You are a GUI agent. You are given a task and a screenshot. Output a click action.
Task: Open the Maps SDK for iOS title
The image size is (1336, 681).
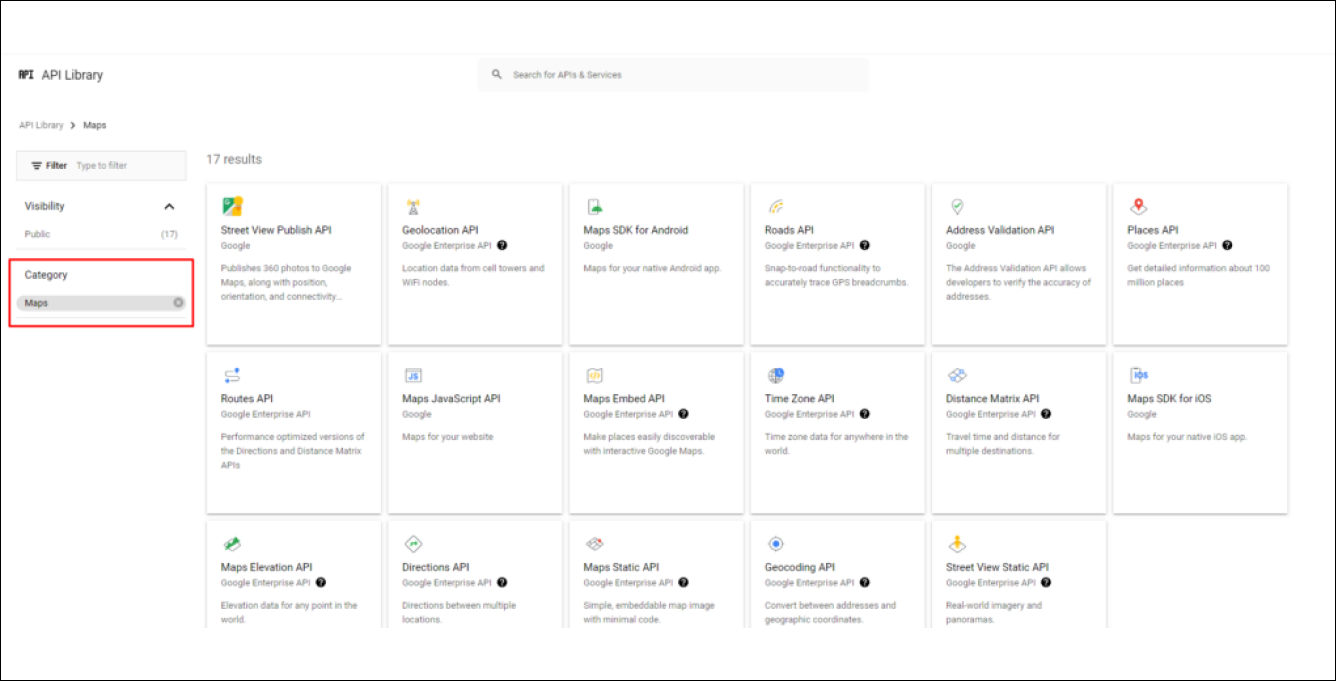click(1169, 399)
